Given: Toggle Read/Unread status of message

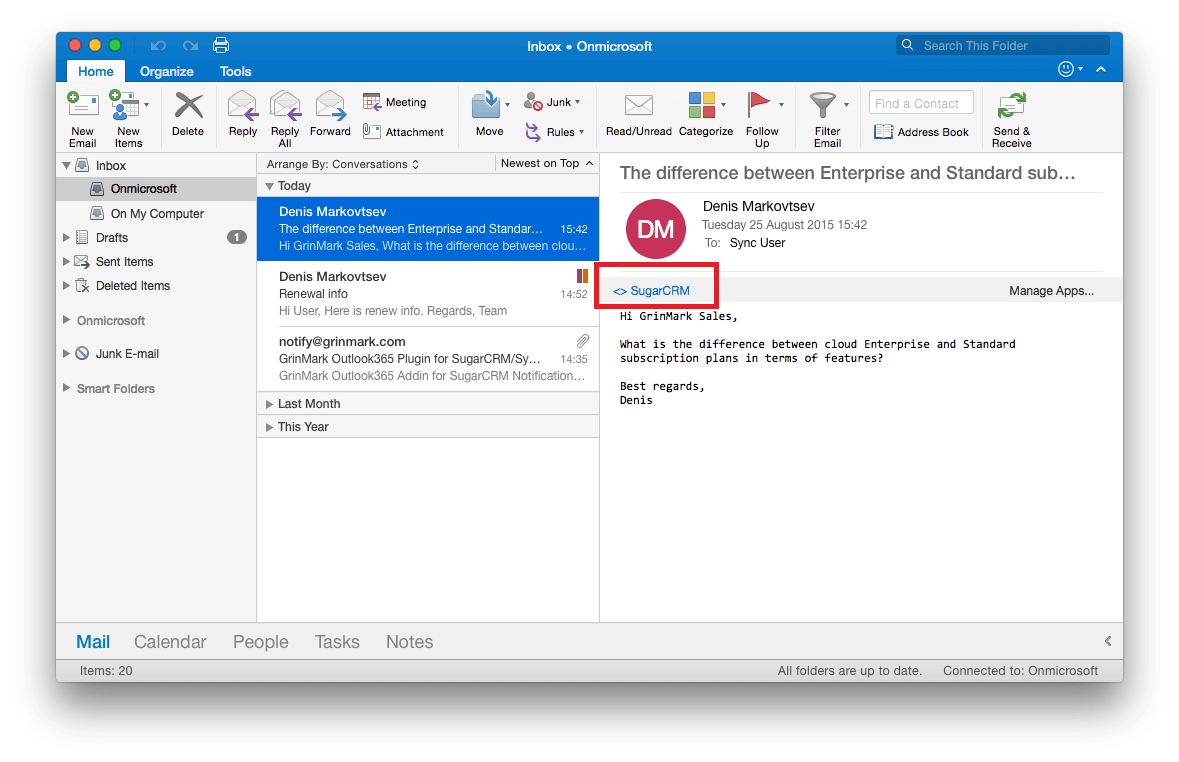Looking at the screenshot, I should tap(638, 106).
